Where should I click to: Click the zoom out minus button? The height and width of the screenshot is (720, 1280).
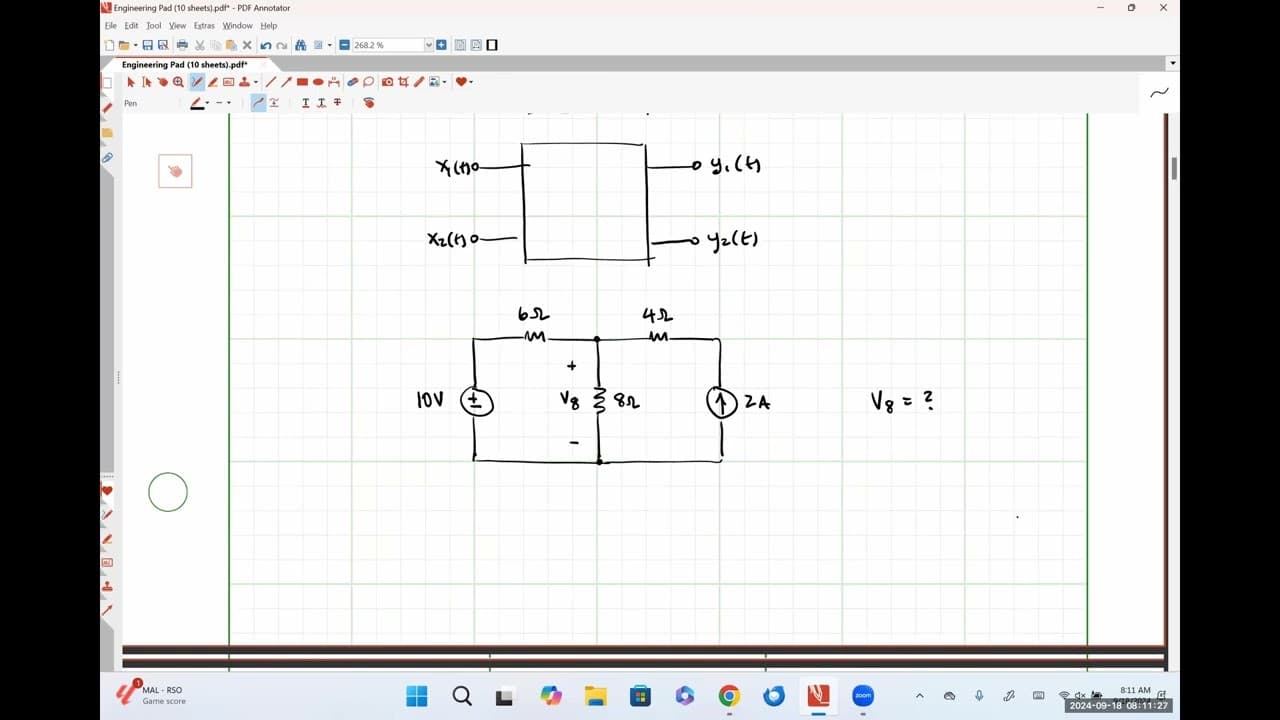tap(344, 45)
